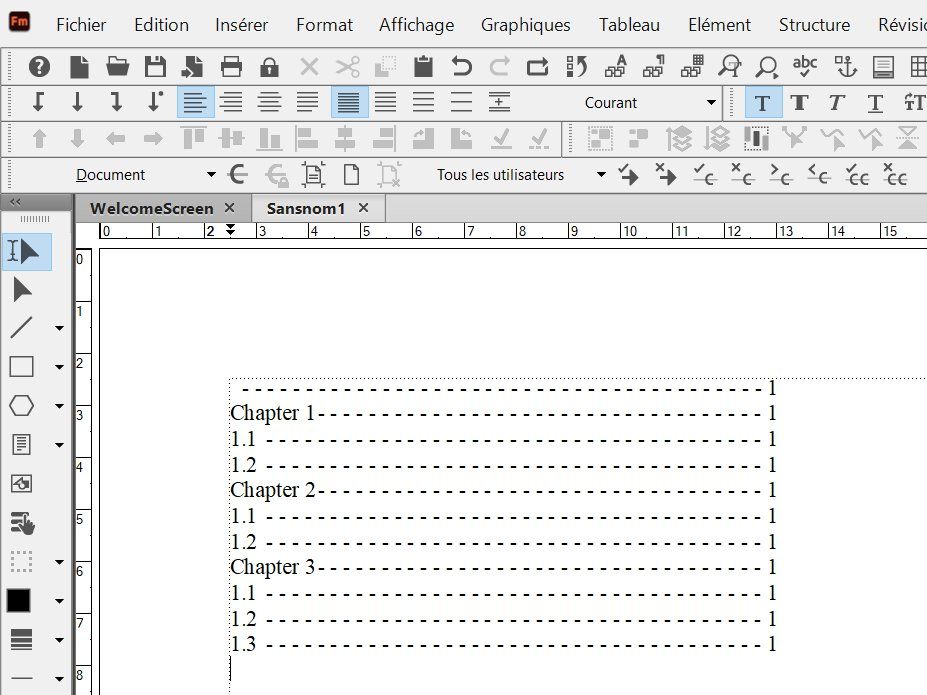The height and width of the screenshot is (695, 927).
Task: Click the black fill color swatch
Action: [18, 601]
